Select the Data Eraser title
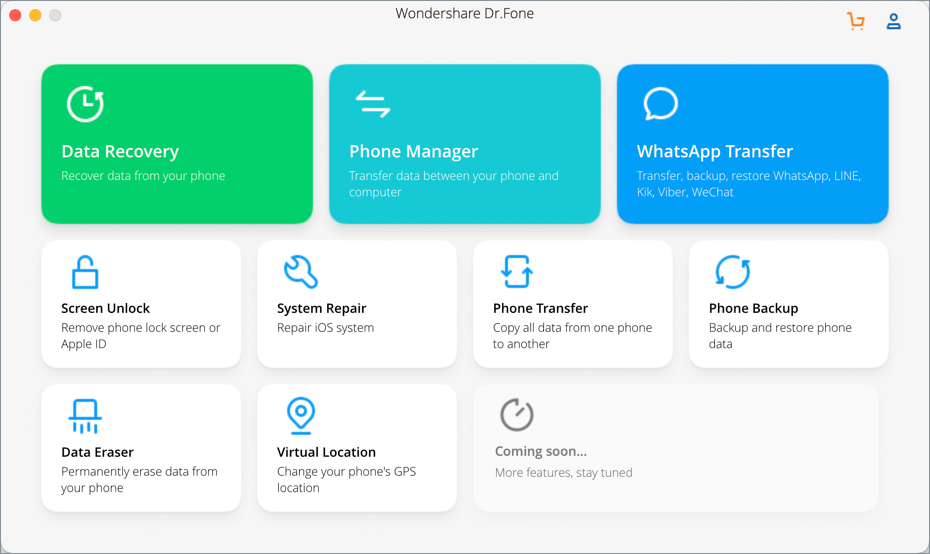Image resolution: width=930 pixels, height=554 pixels. pyautogui.click(x=97, y=453)
